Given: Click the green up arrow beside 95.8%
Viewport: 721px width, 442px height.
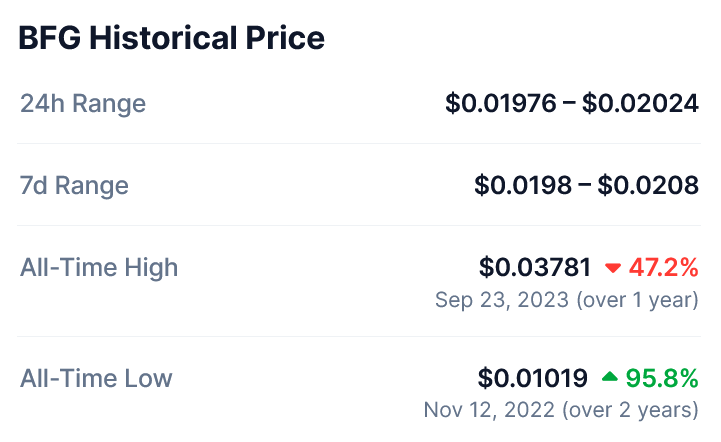Looking at the screenshot, I should pyautogui.click(x=610, y=377).
